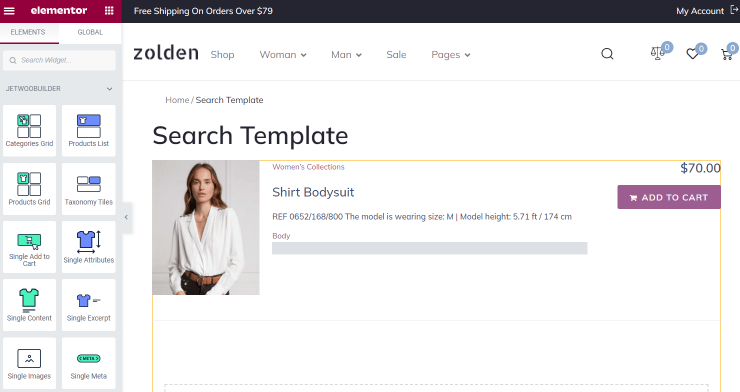The height and width of the screenshot is (392, 740).
Task: Add the Categories Grid widget
Action: [29, 131]
